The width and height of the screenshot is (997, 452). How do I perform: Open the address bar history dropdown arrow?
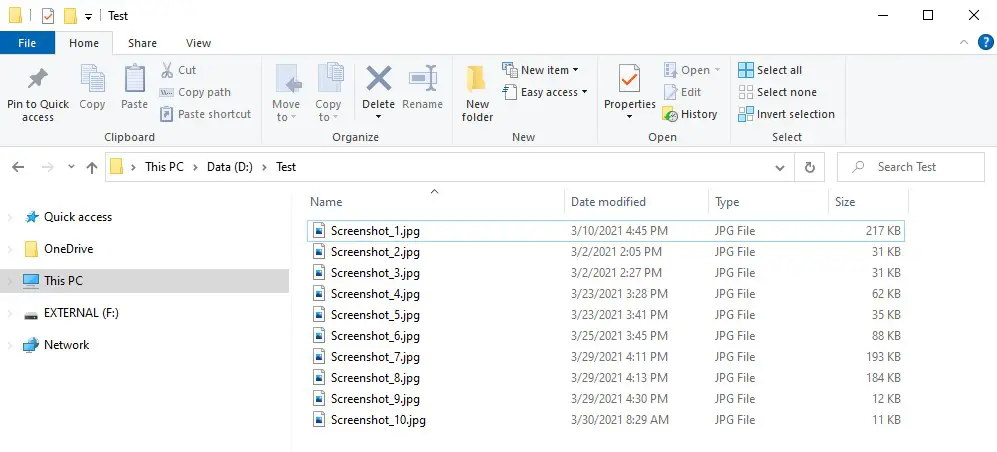pos(780,168)
